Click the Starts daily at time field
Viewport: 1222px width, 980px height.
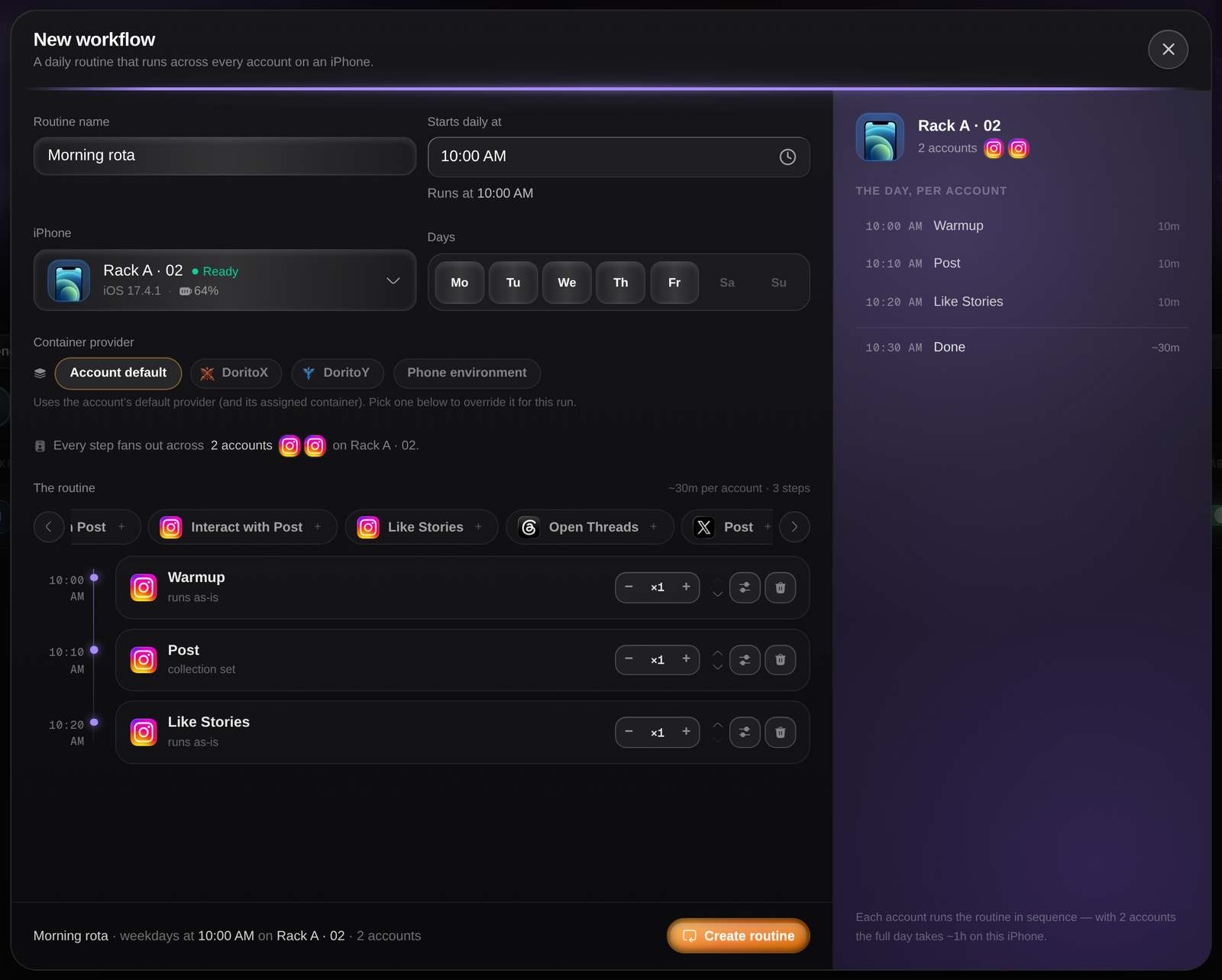coord(619,157)
